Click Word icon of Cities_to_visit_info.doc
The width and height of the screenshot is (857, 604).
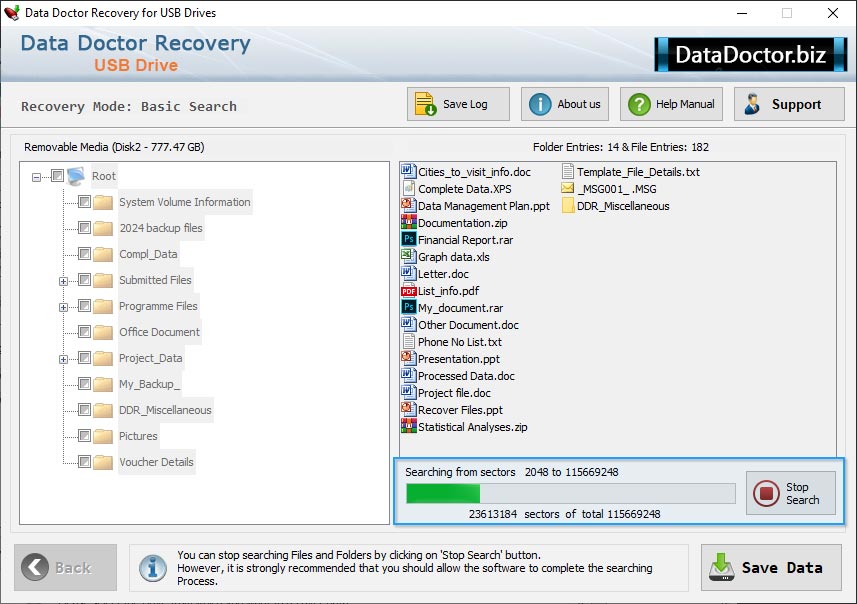coord(408,172)
